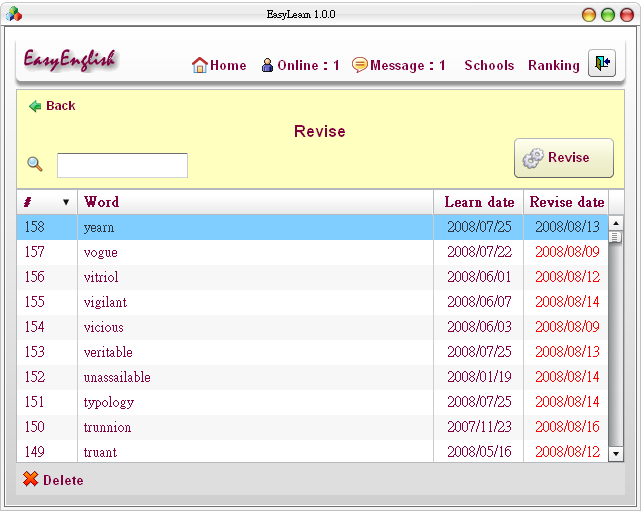Select the word 'typology'
Viewport: 641px width, 511px height.
[x=109, y=403]
